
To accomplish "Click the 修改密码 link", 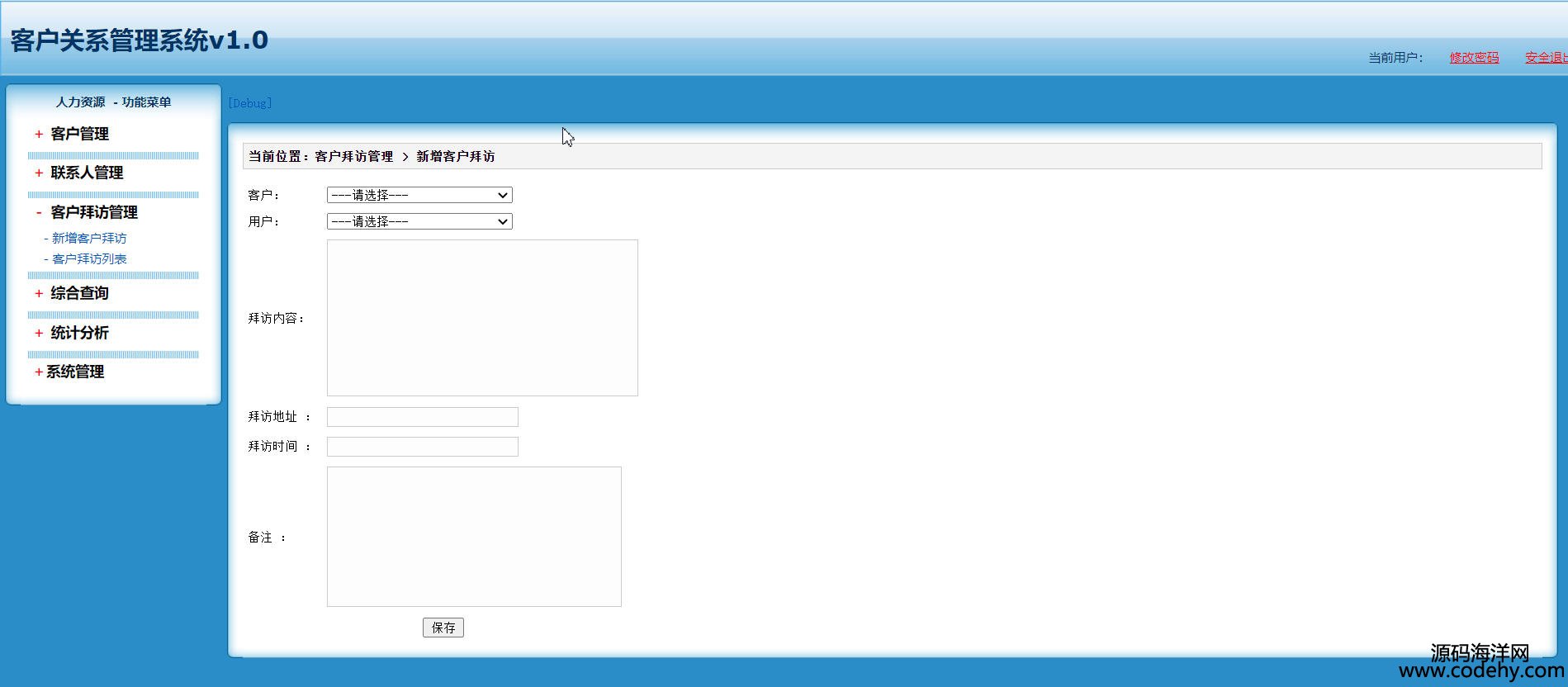I will 1474,57.
